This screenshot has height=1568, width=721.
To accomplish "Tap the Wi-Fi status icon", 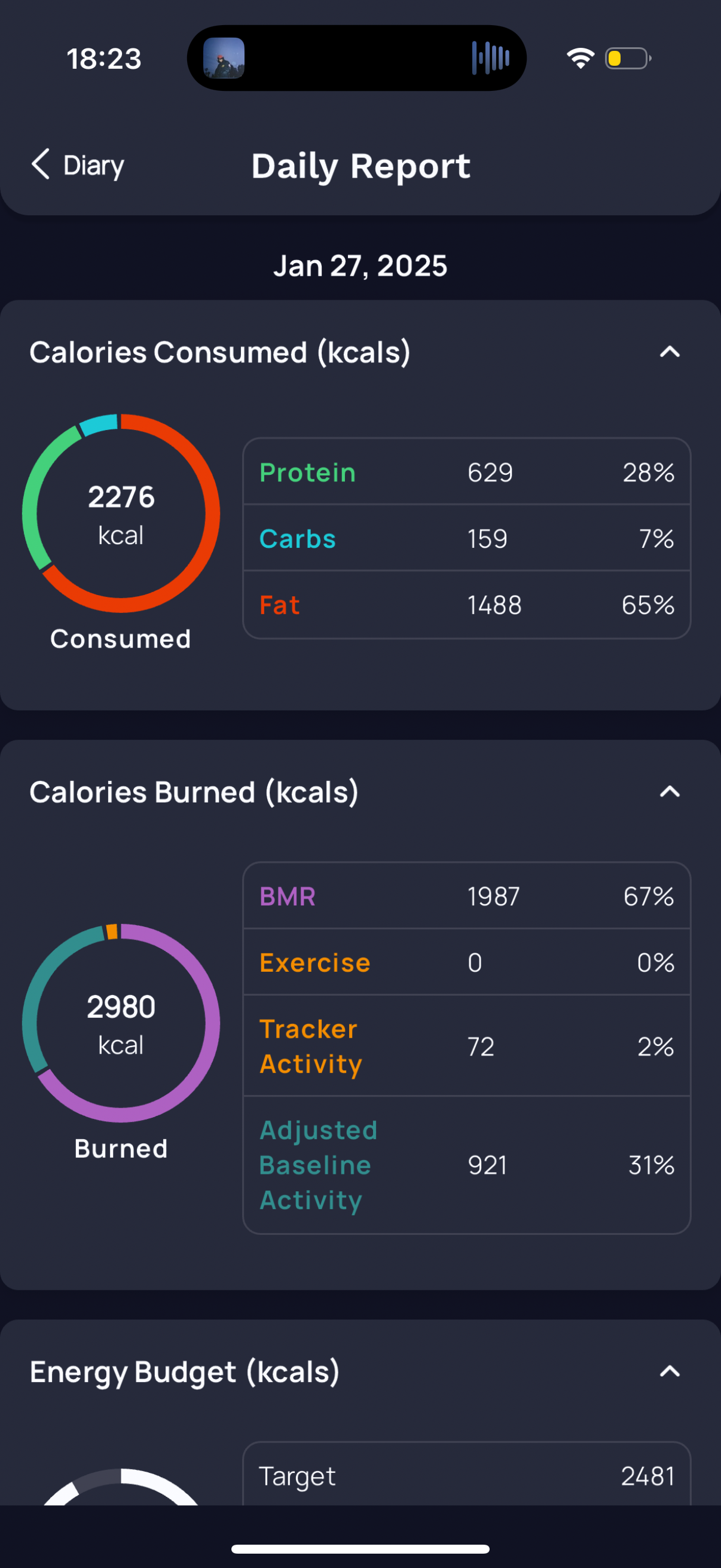I will (x=580, y=59).
